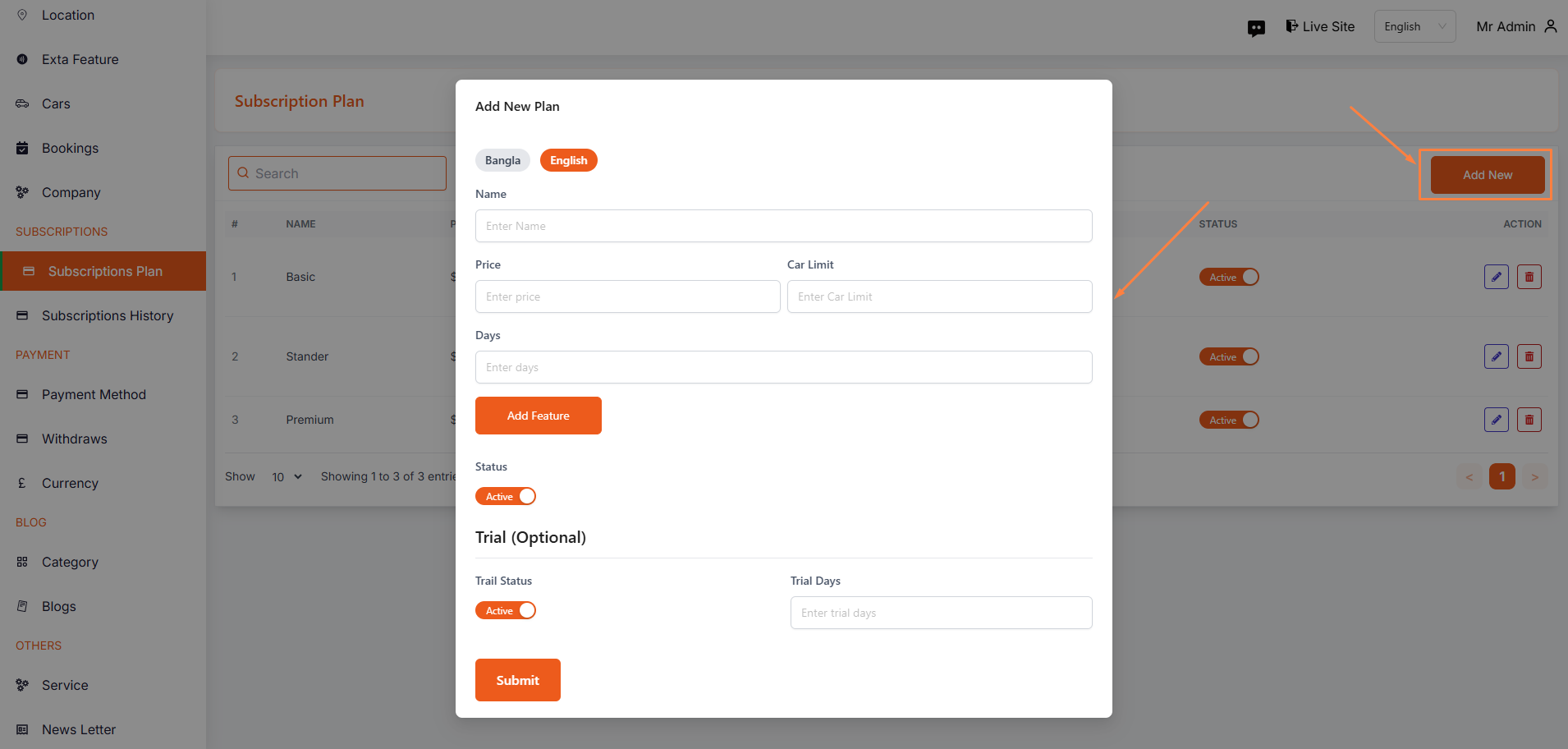
Task: Click the Cars icon in sidebar
Action: click(x=22, y=103)
